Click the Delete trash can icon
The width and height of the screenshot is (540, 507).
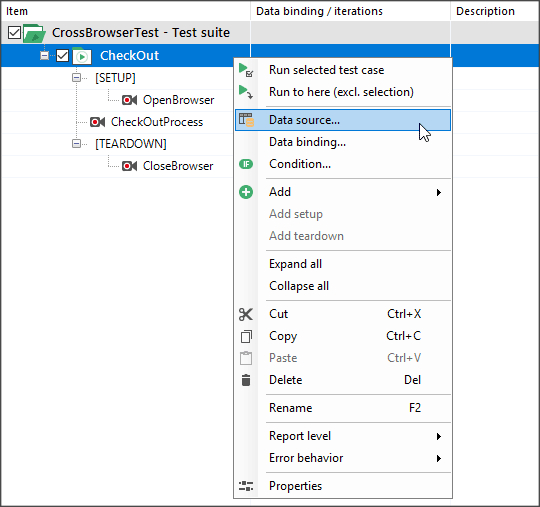point(246,380)
